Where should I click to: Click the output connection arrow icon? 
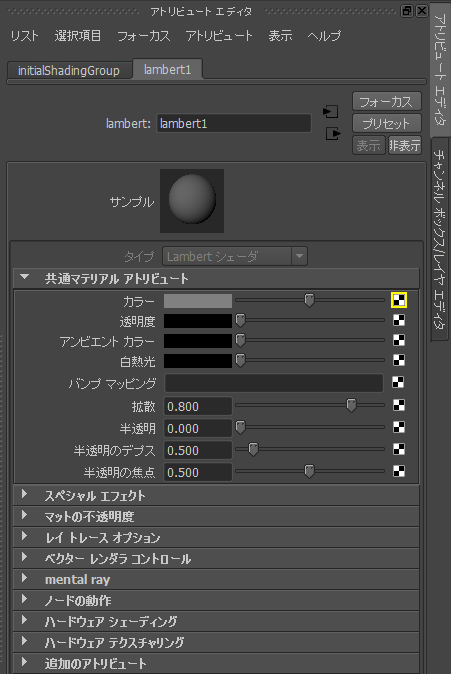point(333,134)
